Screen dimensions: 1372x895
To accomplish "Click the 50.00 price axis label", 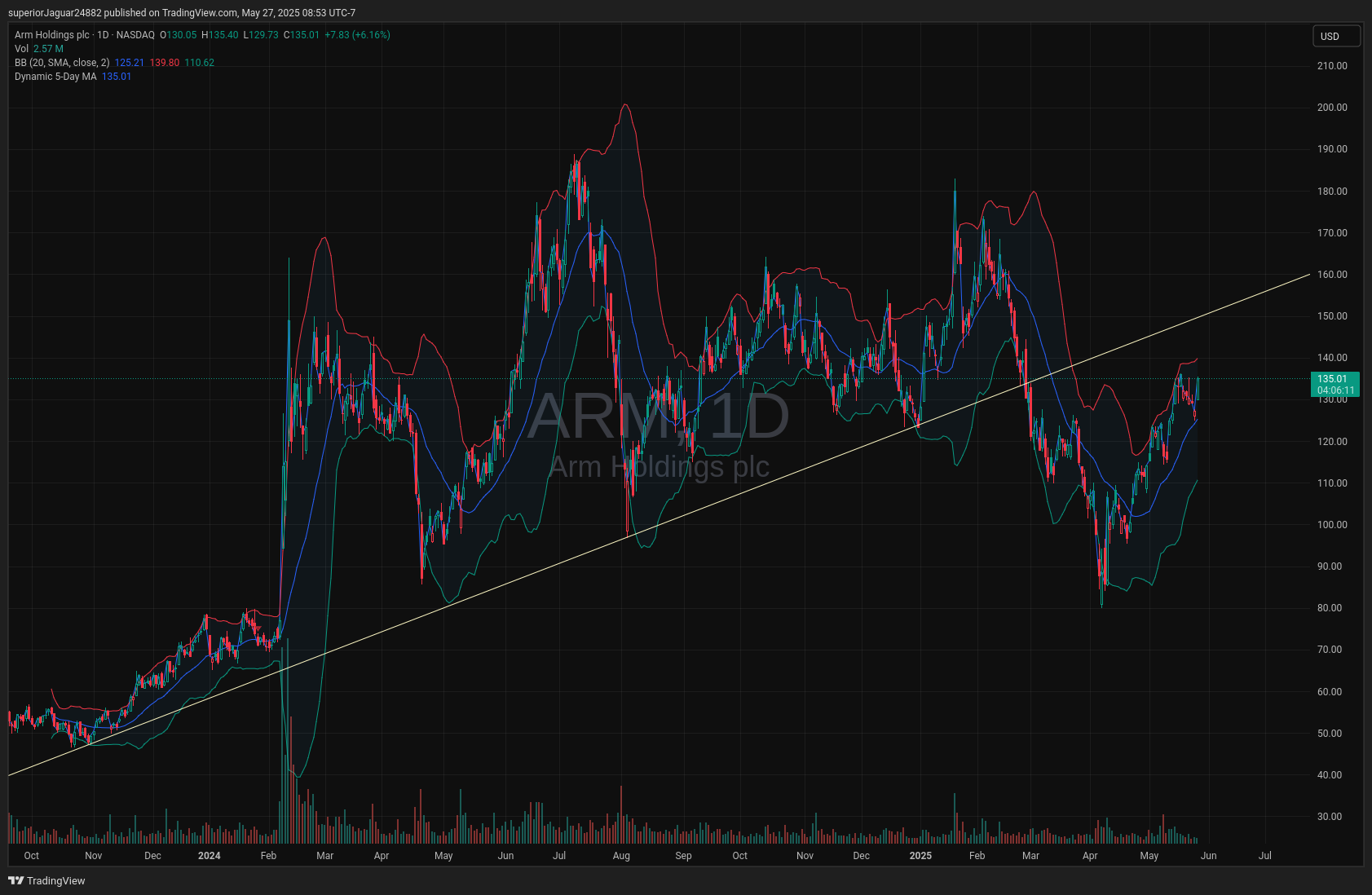I will click(1330, 734).
